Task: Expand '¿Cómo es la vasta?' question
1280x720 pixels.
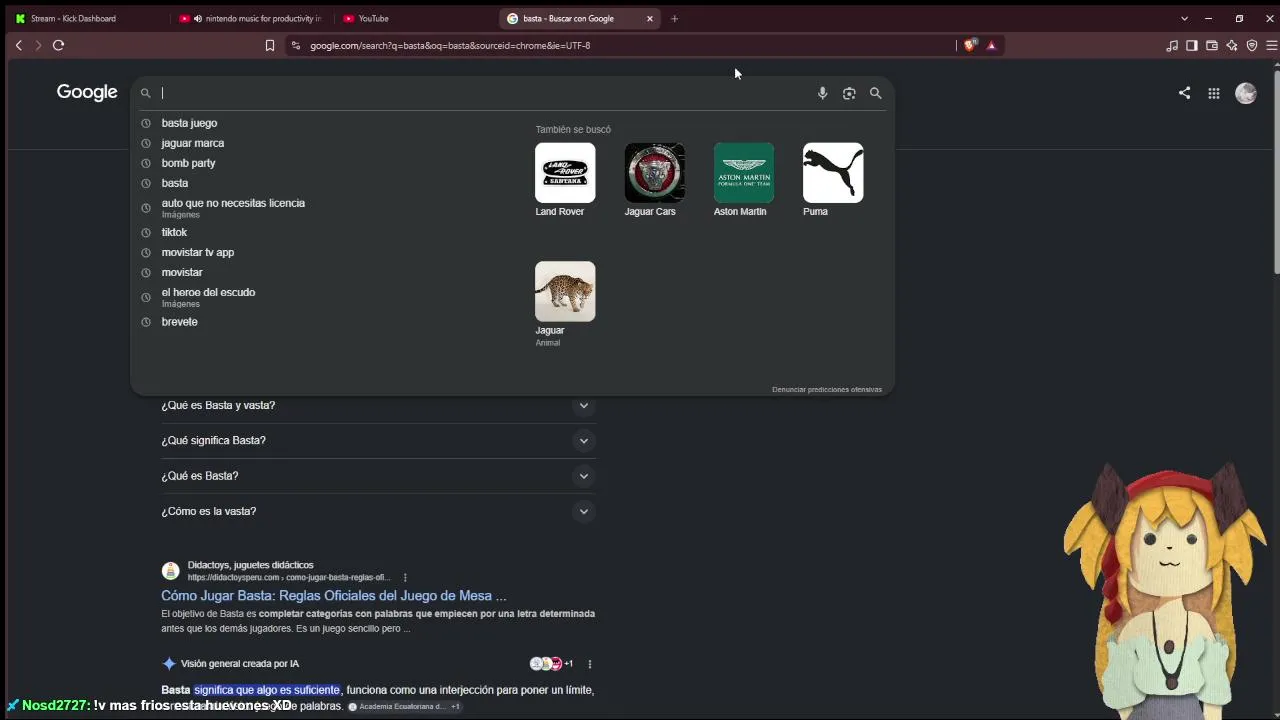Action: click(x=378, y=511)
